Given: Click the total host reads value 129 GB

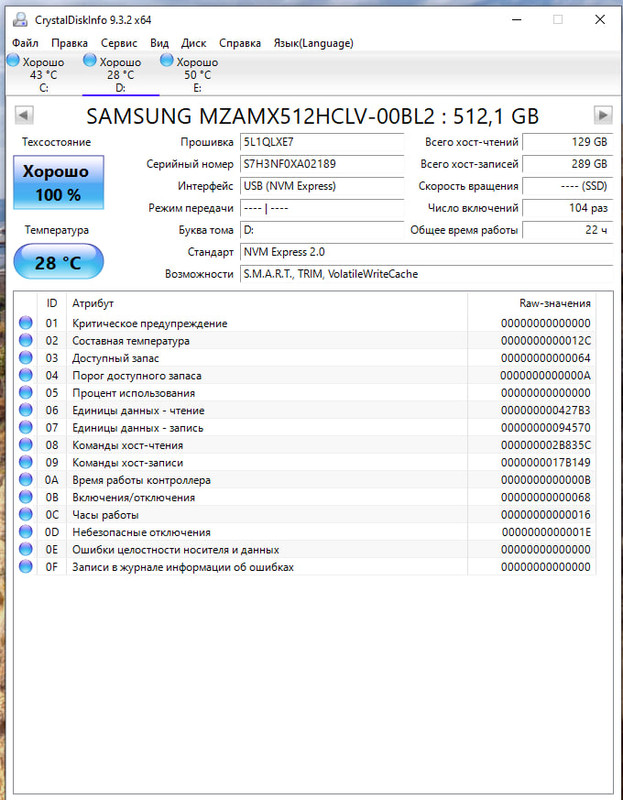Looking at the screenshot, I should pos(568,142).
